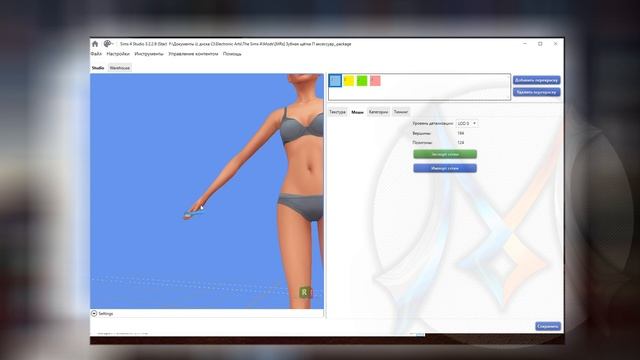Click the Вершины vertex count value 184
Viewport: 640px width, 360px height.
coord(460,133)
